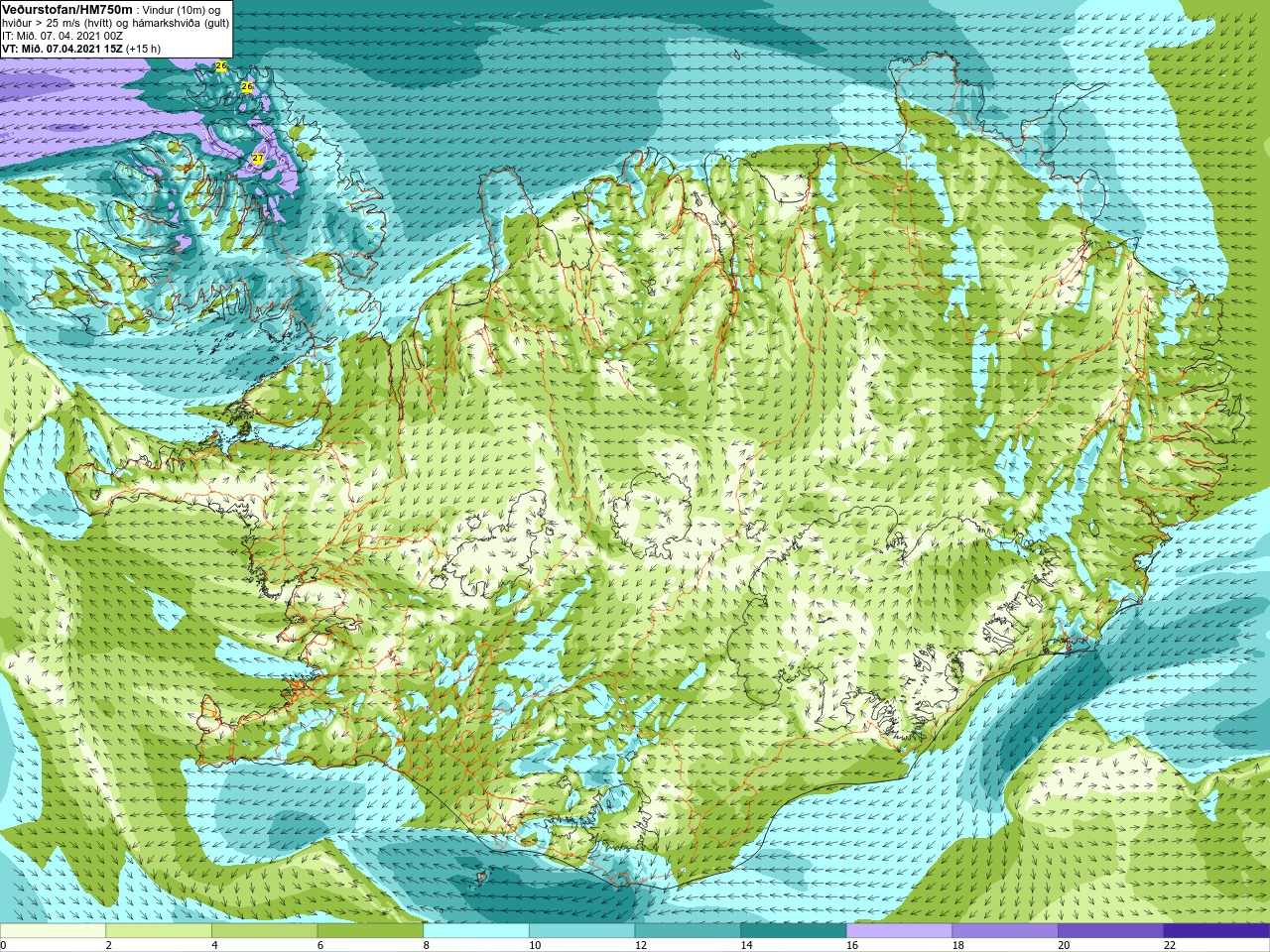Click the legend scale value 16
Image resolution: width=1270 pixels, height=952 pixels.
pyautogui.click(x=852, y=945)
